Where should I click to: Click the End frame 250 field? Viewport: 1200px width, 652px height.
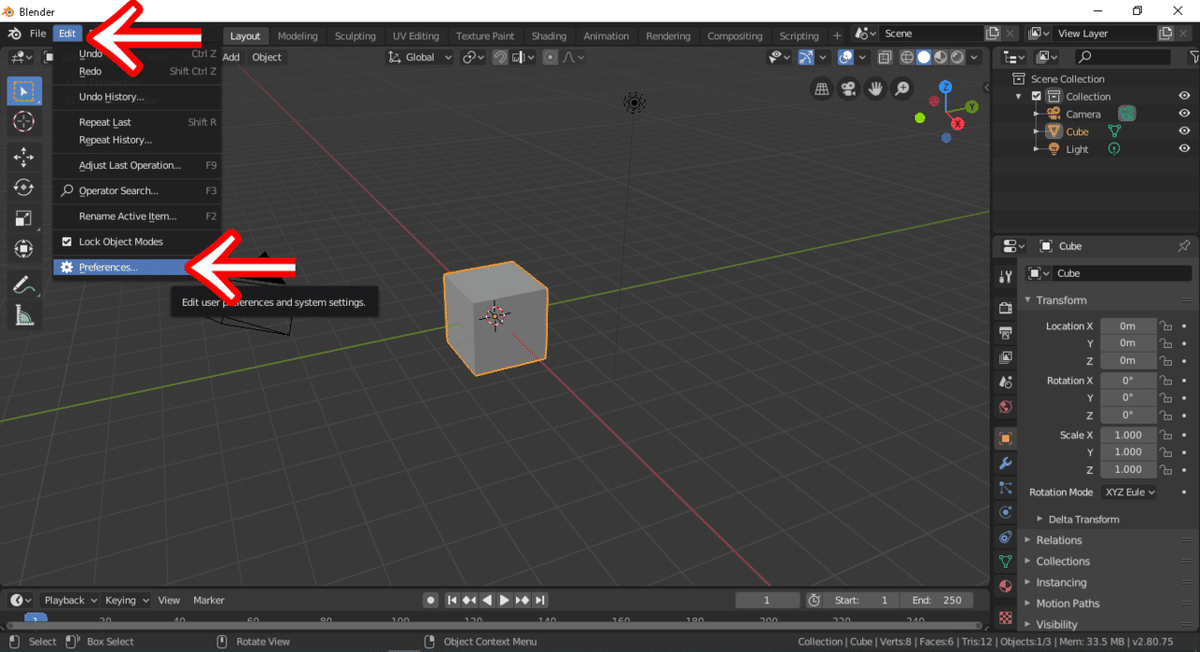(x=935, y=600)
